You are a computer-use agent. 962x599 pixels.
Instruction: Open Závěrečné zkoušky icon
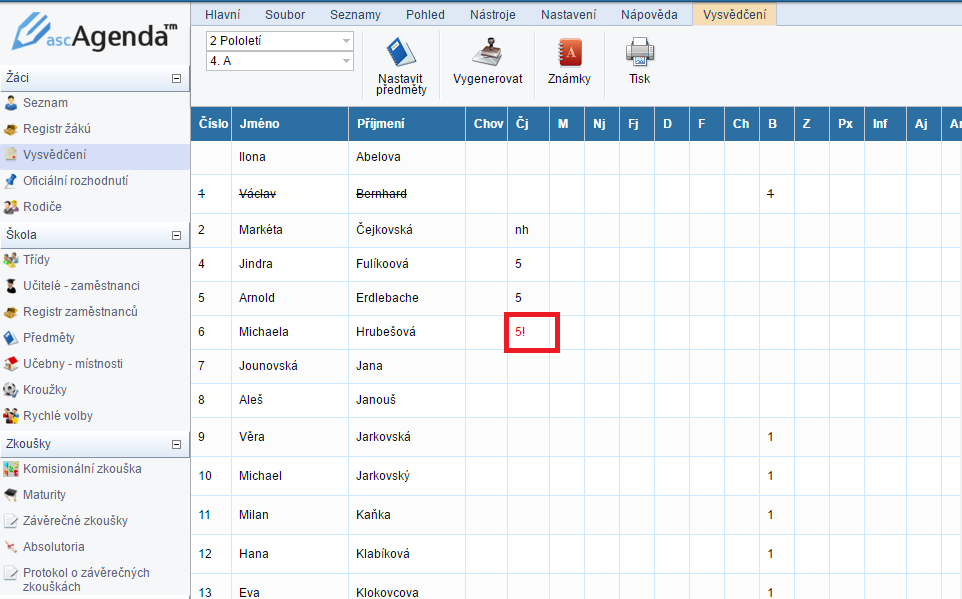(x=10, y=521)
